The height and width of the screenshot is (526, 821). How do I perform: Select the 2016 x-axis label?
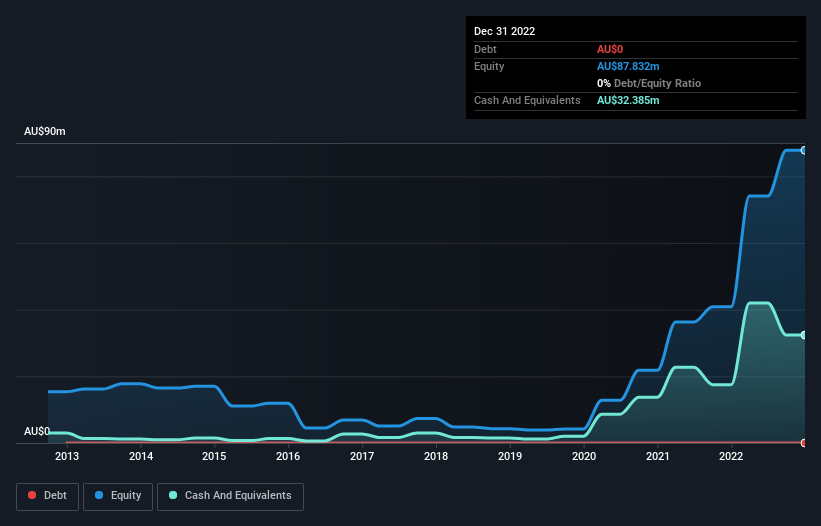pos(288,456)
